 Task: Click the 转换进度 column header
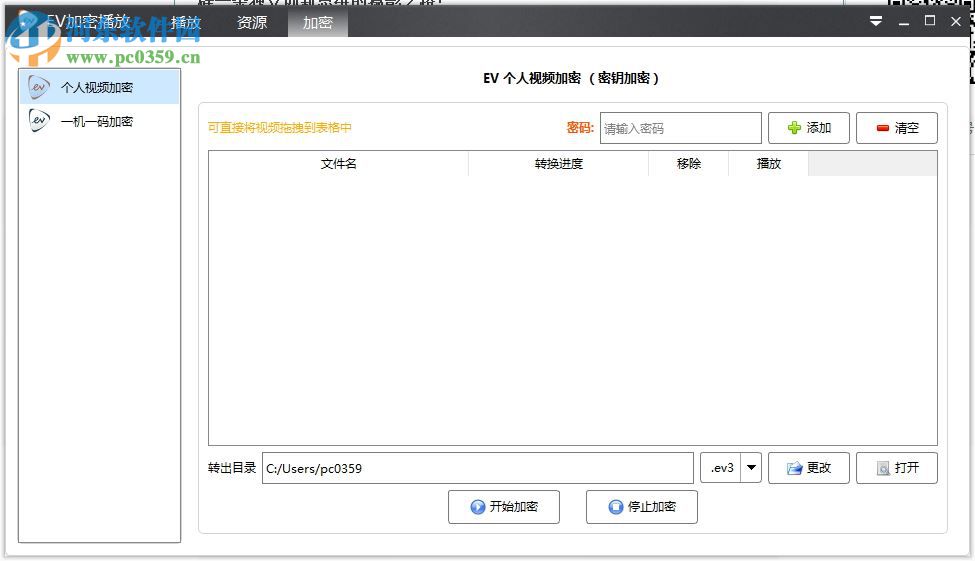[x=558, y=164]
